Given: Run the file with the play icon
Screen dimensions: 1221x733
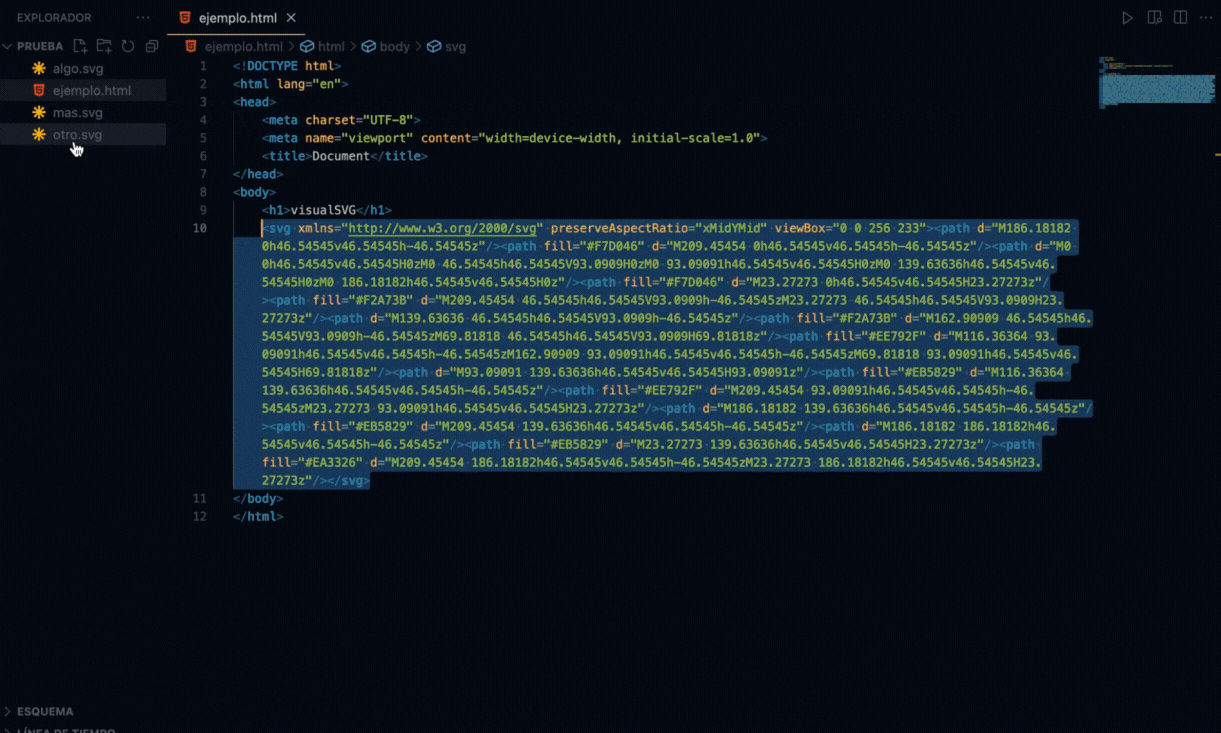Looking at the screenshot, I should [1127, 18].
